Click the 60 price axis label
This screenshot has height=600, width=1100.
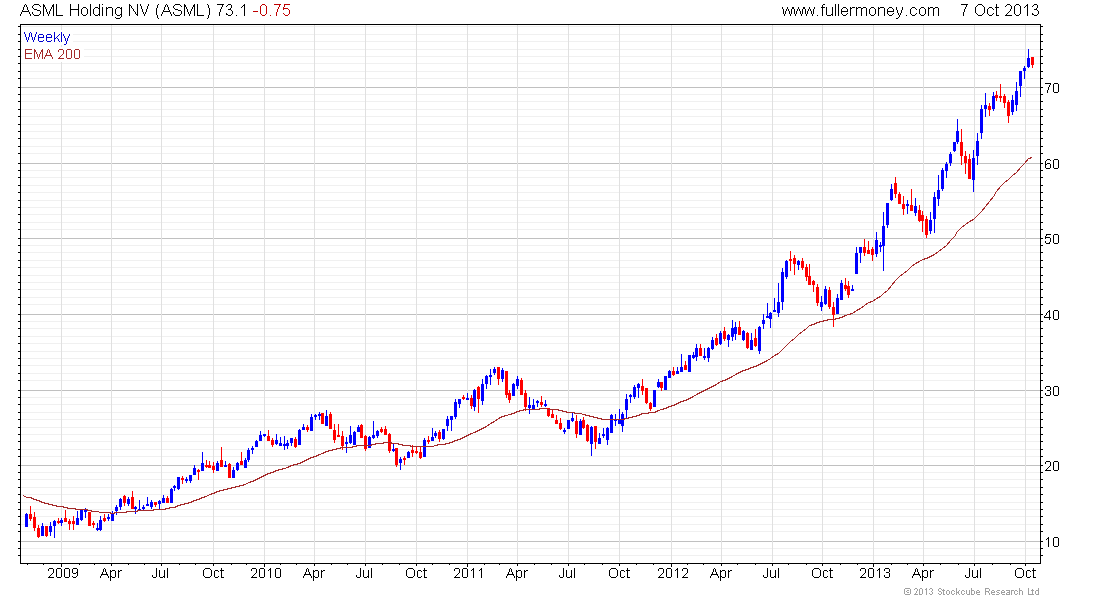click(x=1052, y=164)
